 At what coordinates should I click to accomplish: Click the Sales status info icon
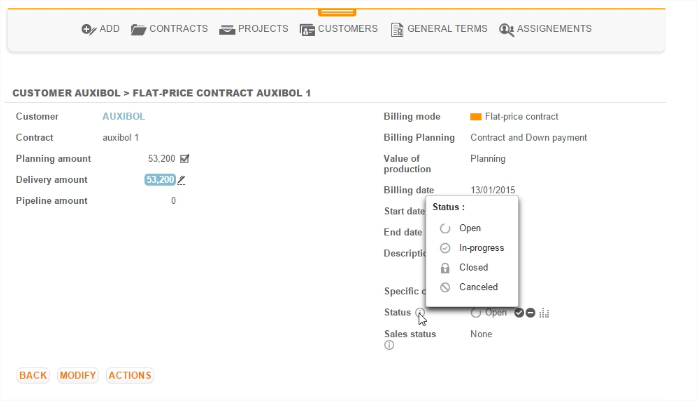(x=388, y=346)
